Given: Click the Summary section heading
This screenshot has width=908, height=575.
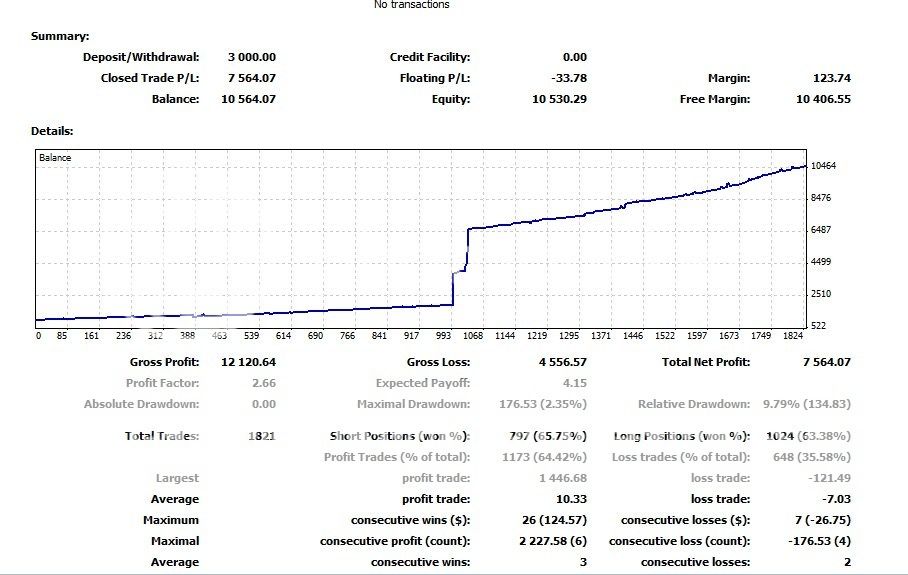Looking at the screenshot, I should point(60,36).
